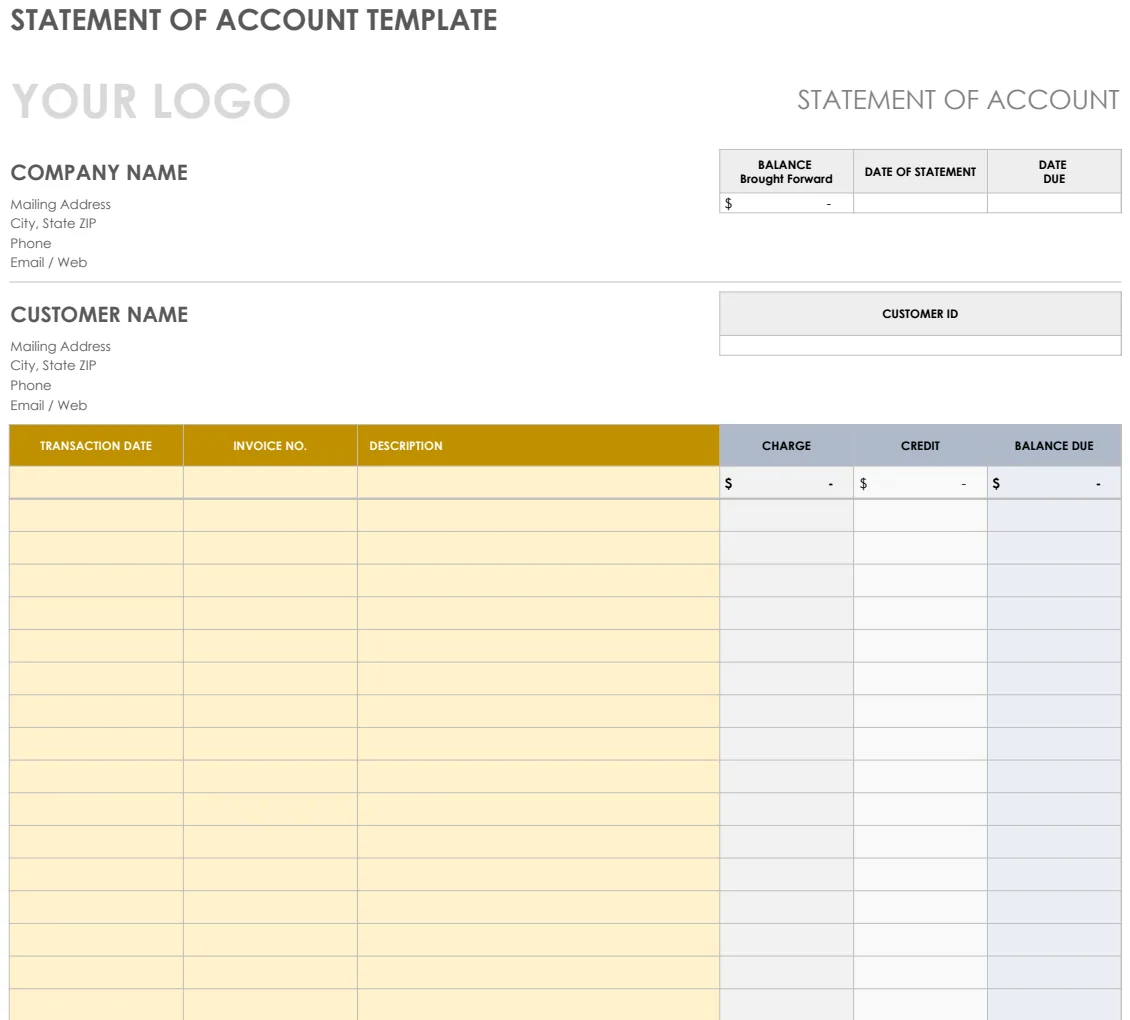Screen dimensions: 1130x1020
Task: Select the CUSTOMER NAME heading
Action: tap(99, 314)
